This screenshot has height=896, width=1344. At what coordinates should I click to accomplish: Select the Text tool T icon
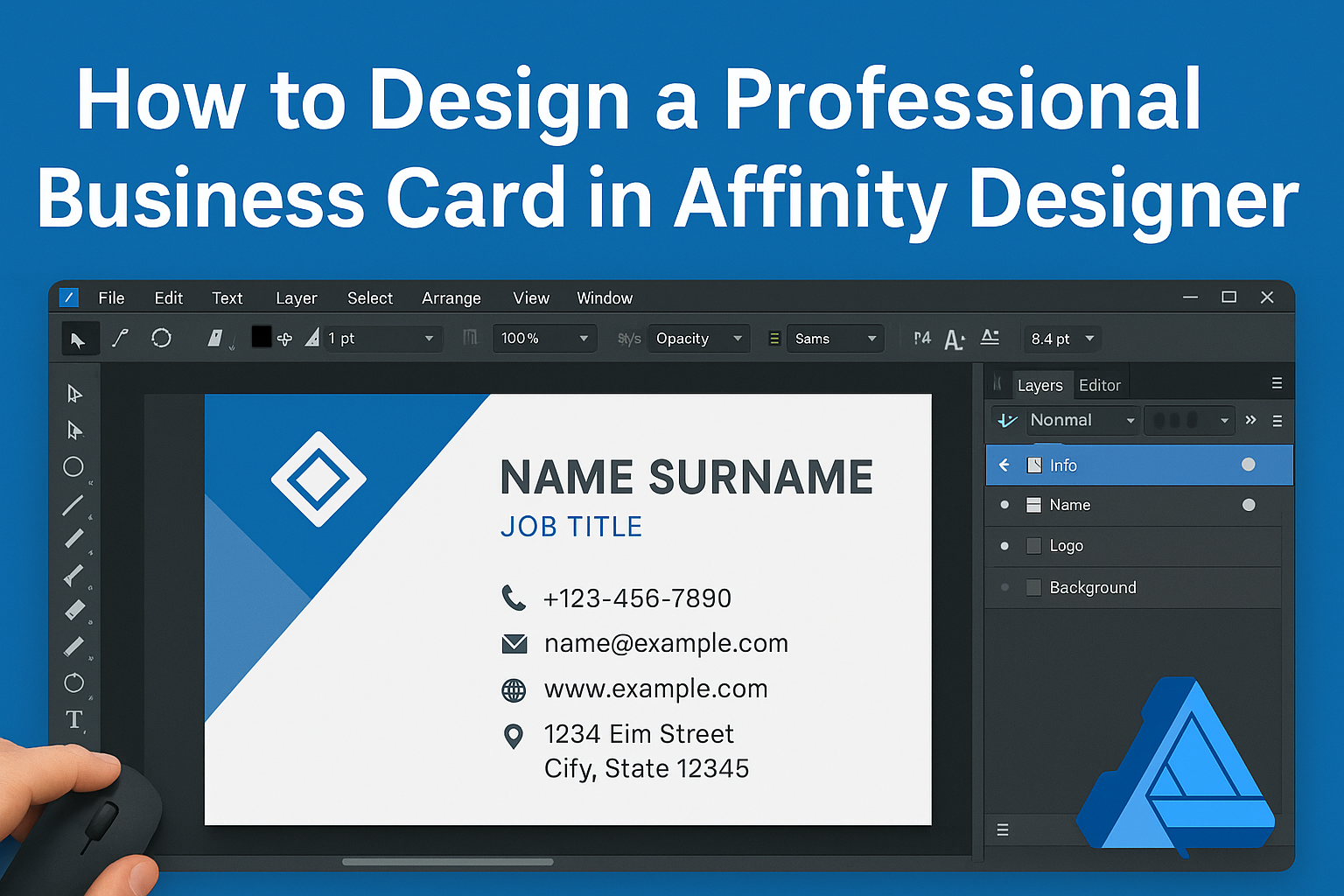[x=74, y=720]
